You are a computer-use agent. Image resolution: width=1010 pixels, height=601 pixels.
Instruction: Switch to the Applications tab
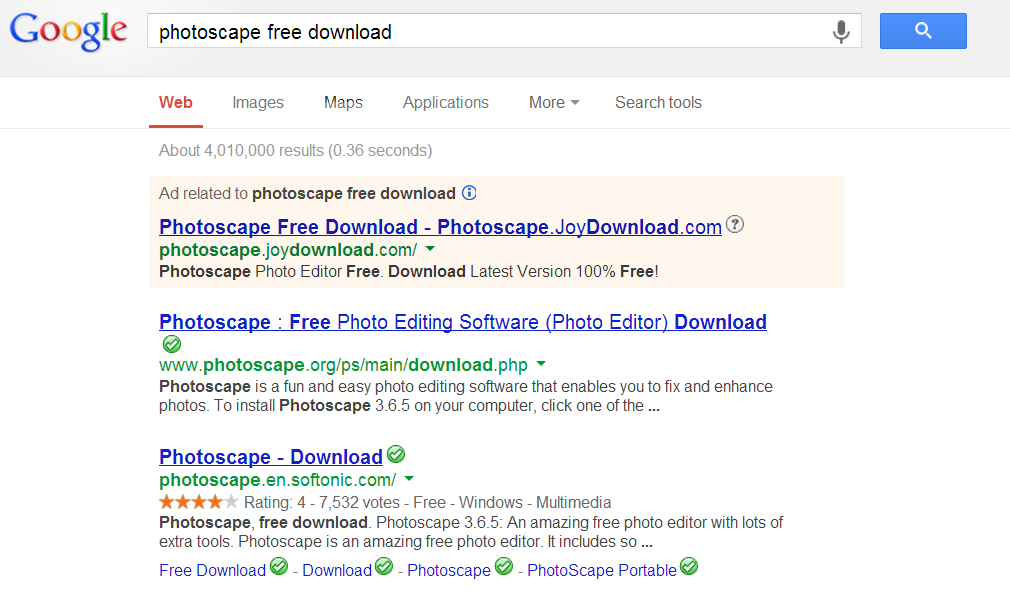(x=446, y=102)
